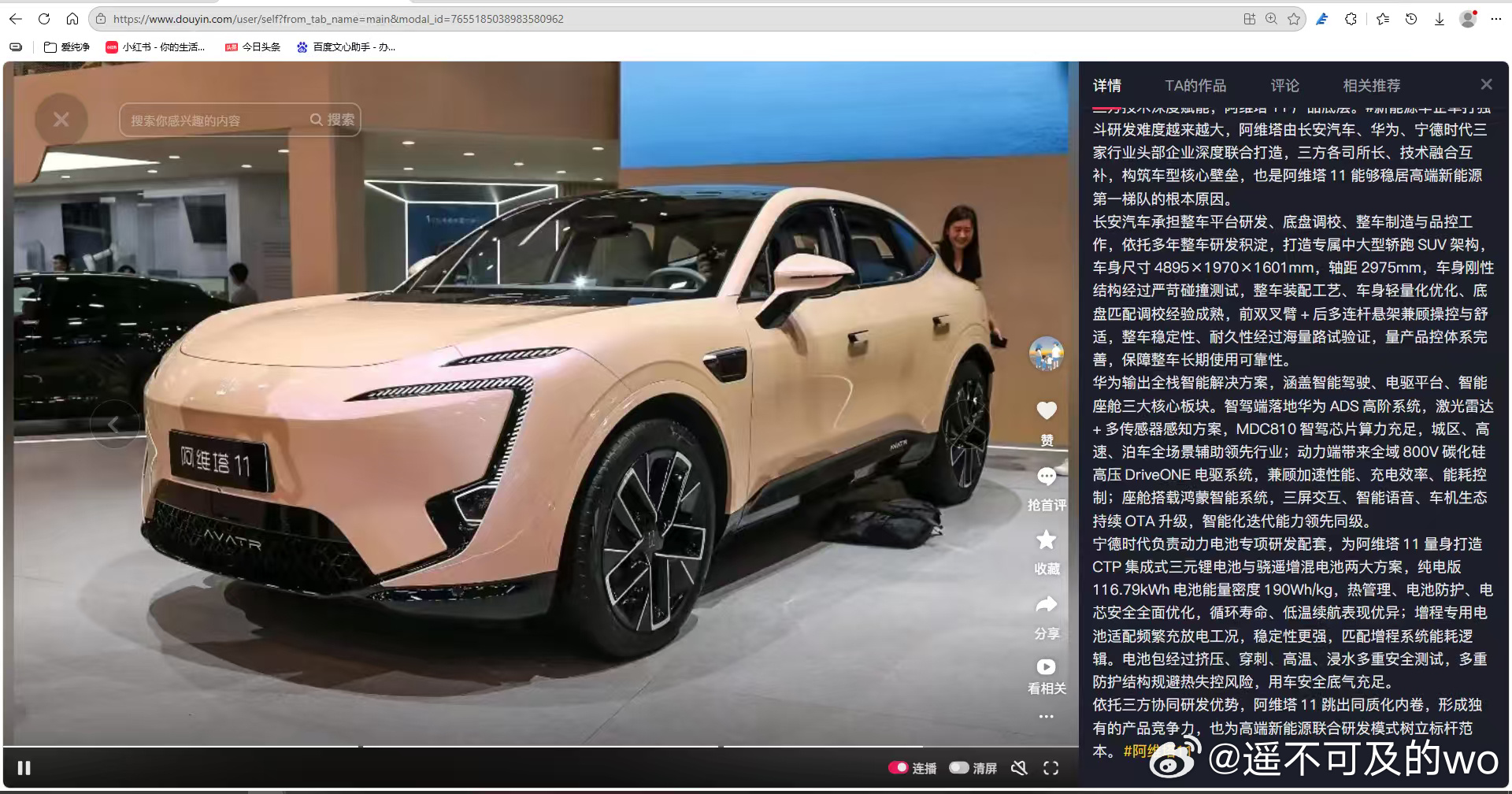Screen dimensions: 1512x794
Task: Open the browser profile avatar
Action: tap(1468, 19)
